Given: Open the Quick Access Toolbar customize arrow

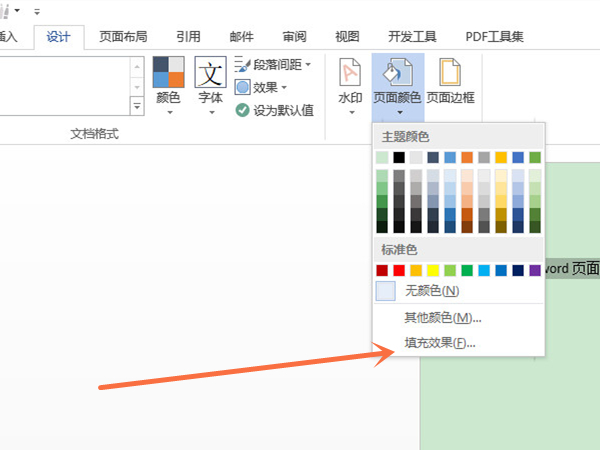Looking at the screenshot, I should (x=37, y=9).
